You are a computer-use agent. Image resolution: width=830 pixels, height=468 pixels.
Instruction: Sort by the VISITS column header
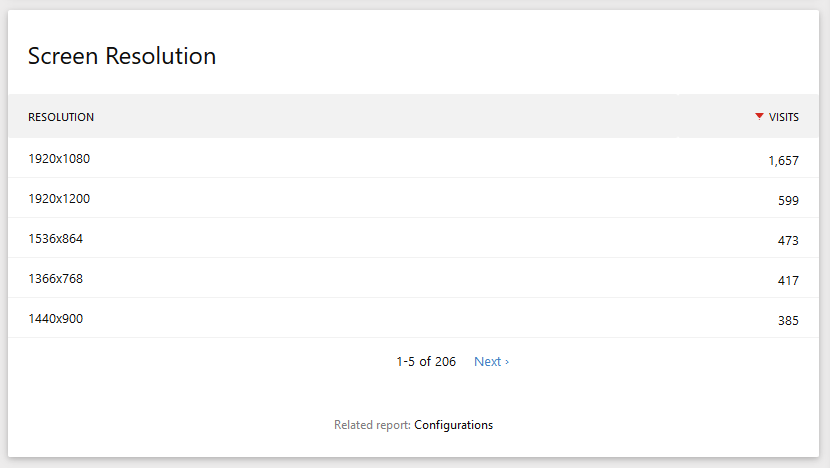[x=783, y=117]
